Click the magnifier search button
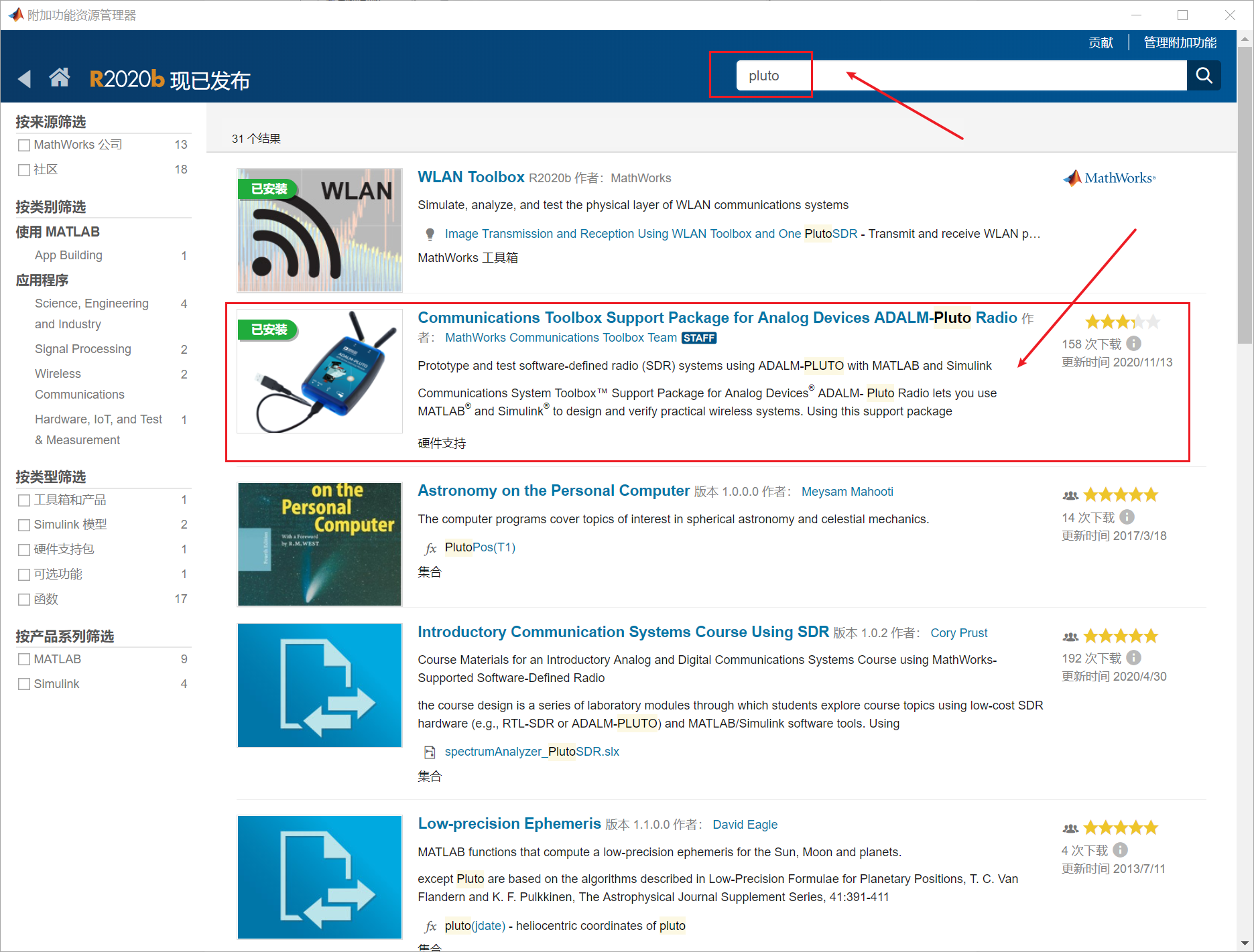 coord(1204,75)
